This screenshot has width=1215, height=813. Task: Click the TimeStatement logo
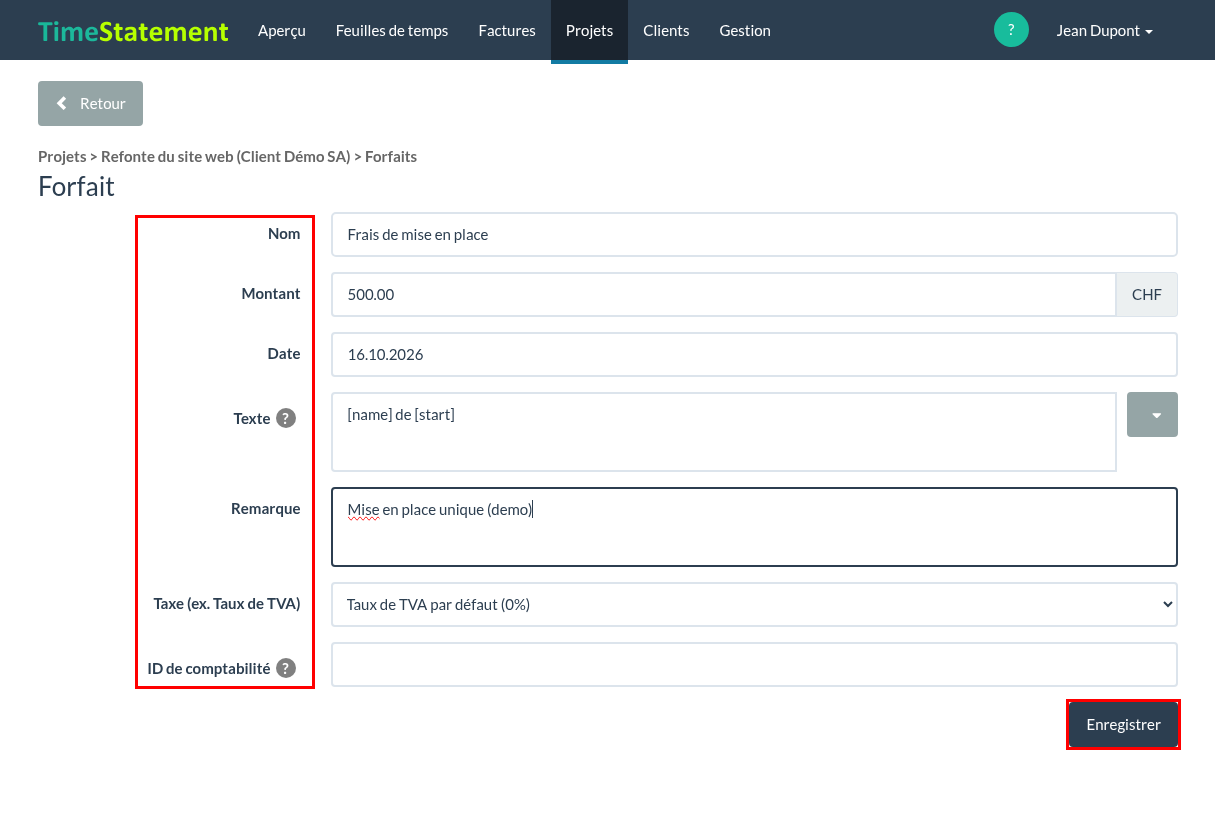pos(133,31)
